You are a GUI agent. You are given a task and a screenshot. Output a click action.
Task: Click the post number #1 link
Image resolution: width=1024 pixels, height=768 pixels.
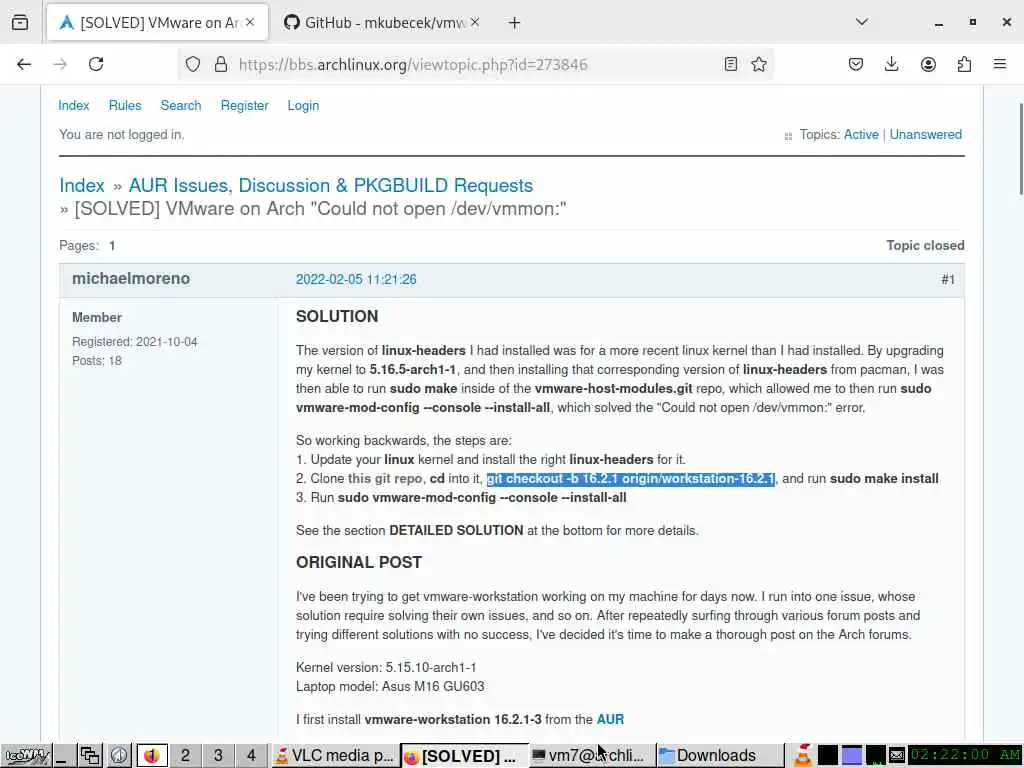(x=948, y=280)
